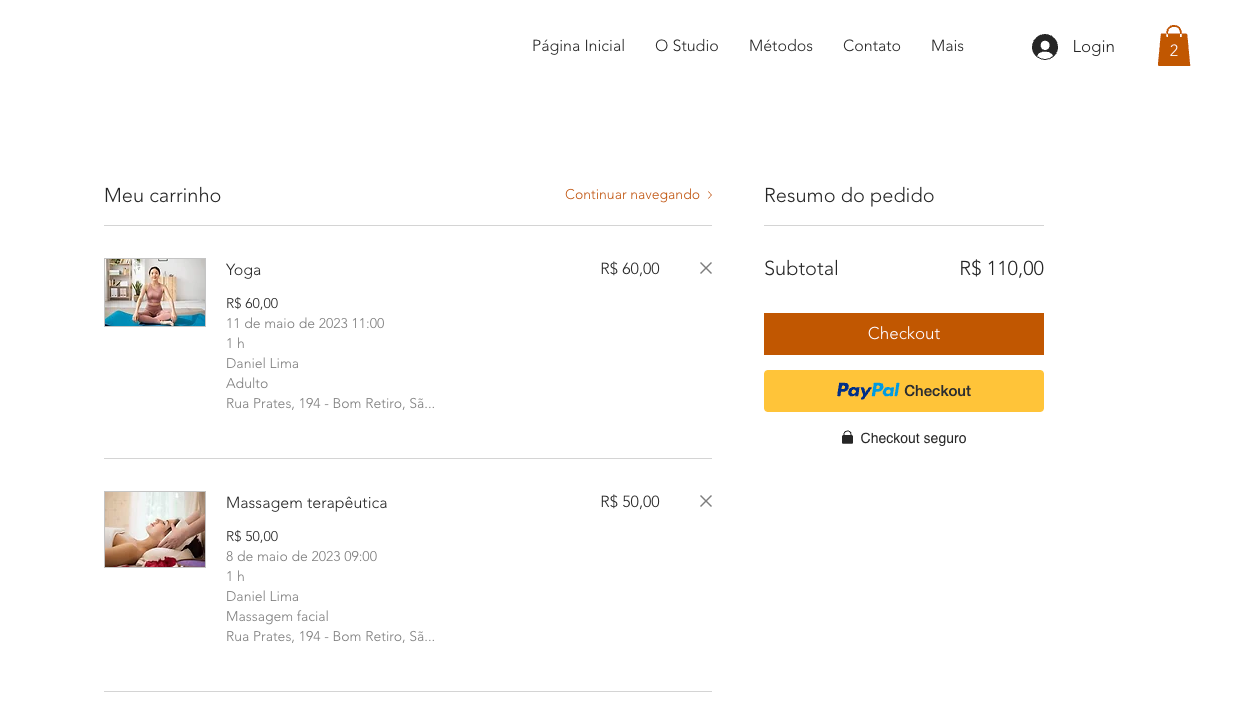The width and height of the screenshot is (1238, 722).
Task: Remove Massagem terapêutica item from cart
Action: click(x=706, y=501)
